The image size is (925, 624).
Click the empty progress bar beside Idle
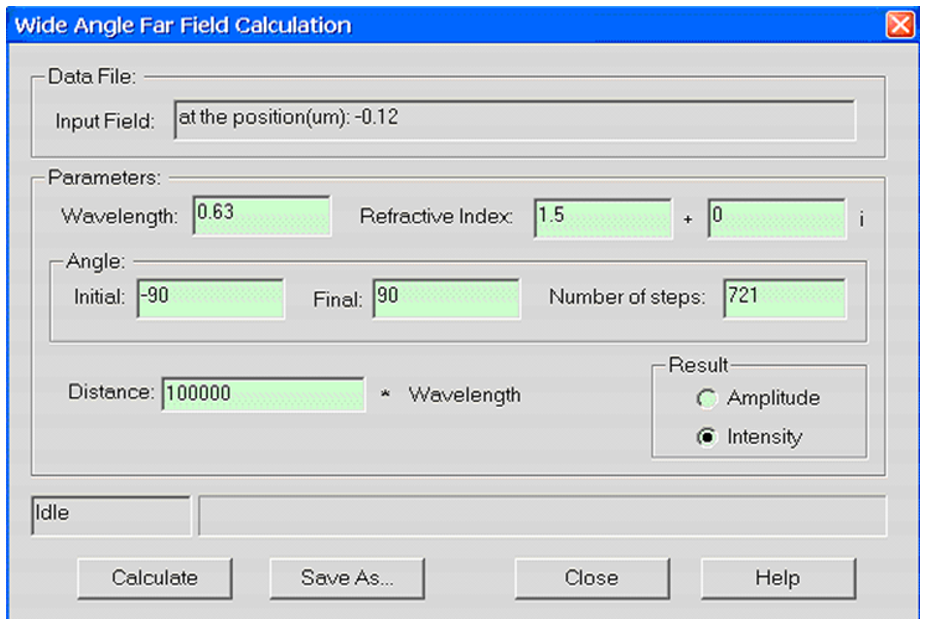click(x=542, y=516)
